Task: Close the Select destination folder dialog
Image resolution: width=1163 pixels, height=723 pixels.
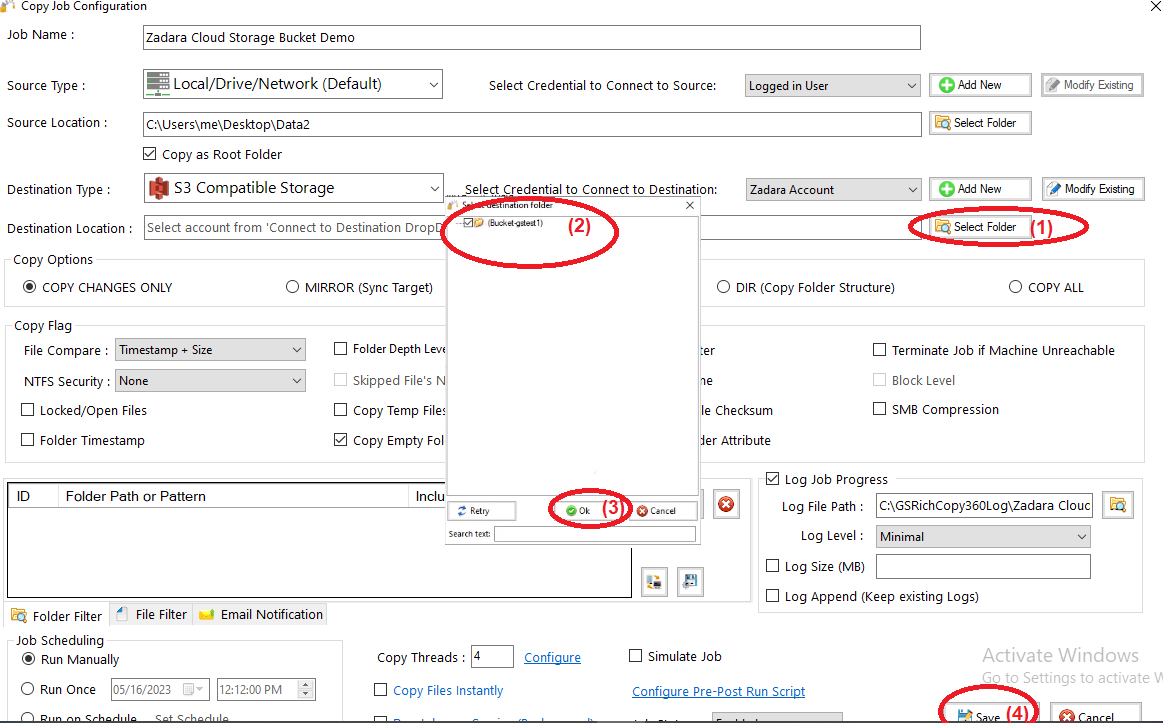Action: pos(689,205)
